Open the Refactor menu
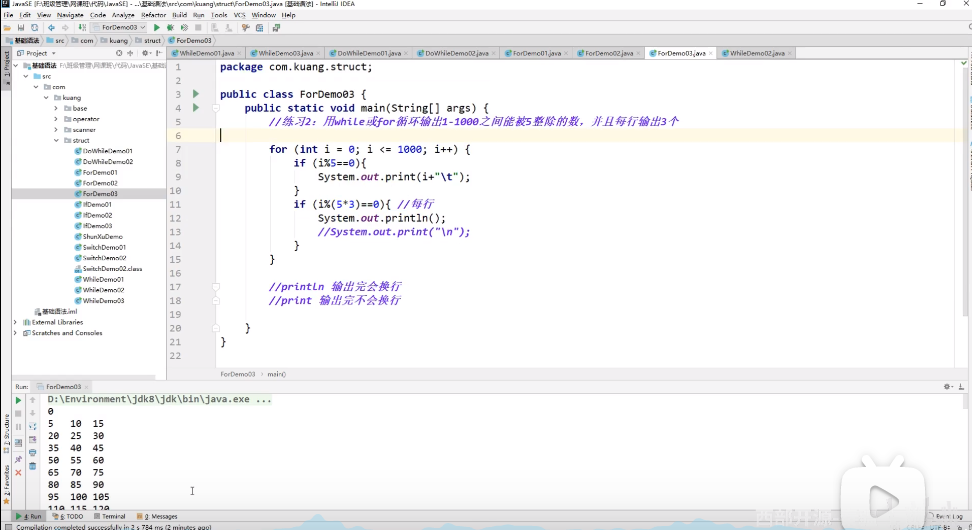 pyautogui.click(x=153, y=15)
